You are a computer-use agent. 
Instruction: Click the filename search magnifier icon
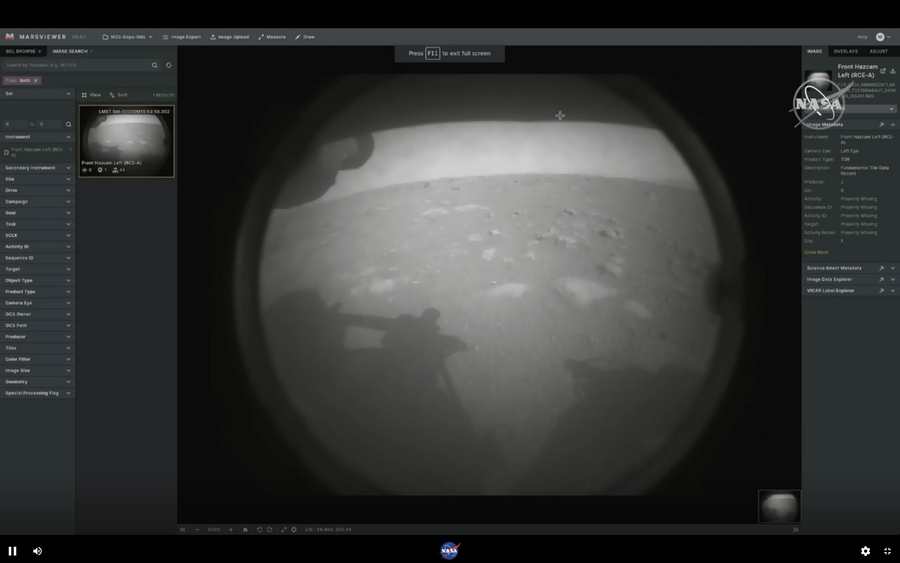click(x=155, y=65)
